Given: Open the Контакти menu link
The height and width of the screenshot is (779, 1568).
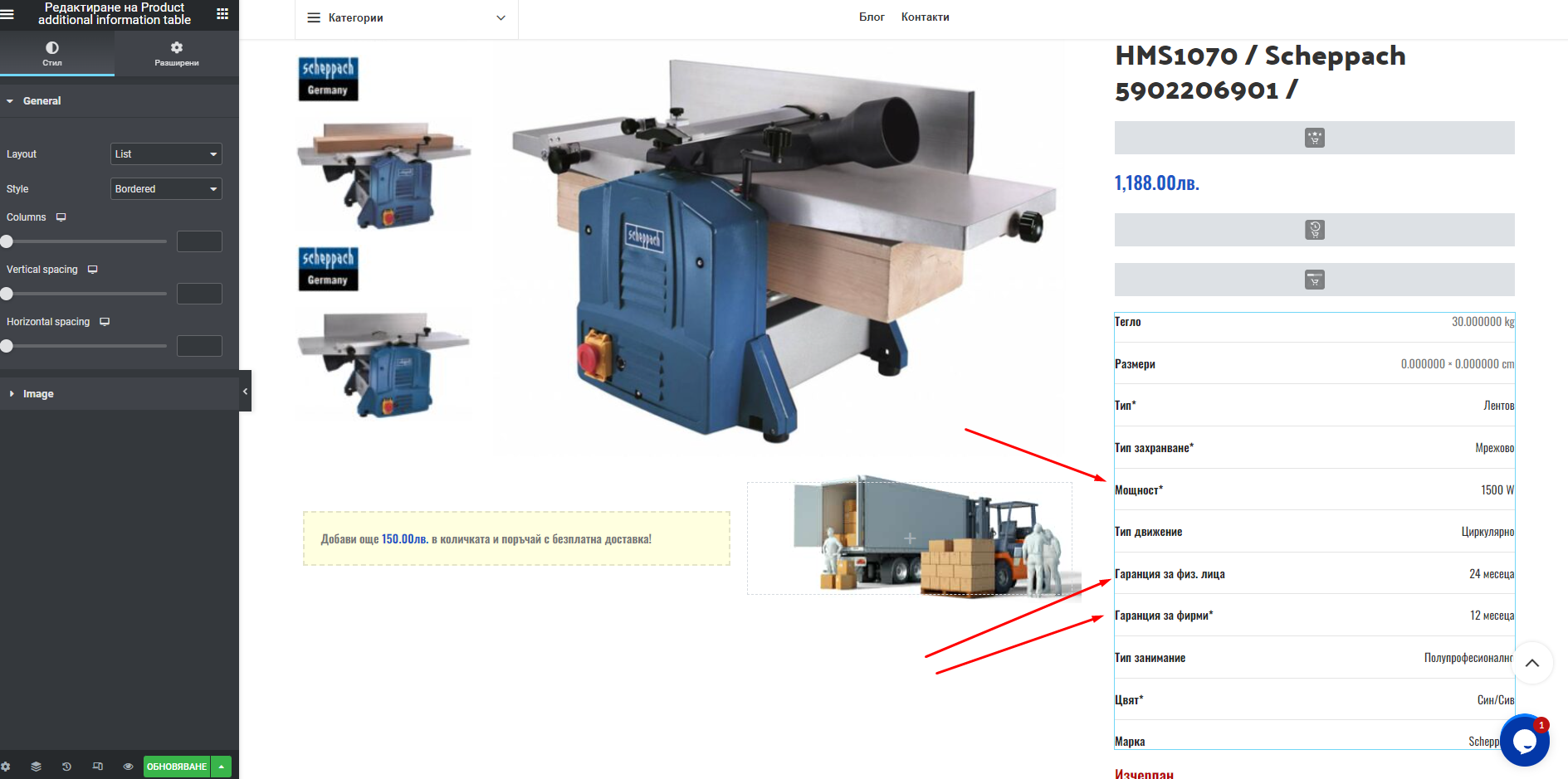Looking at the screenshot, I should coord(926,17).
